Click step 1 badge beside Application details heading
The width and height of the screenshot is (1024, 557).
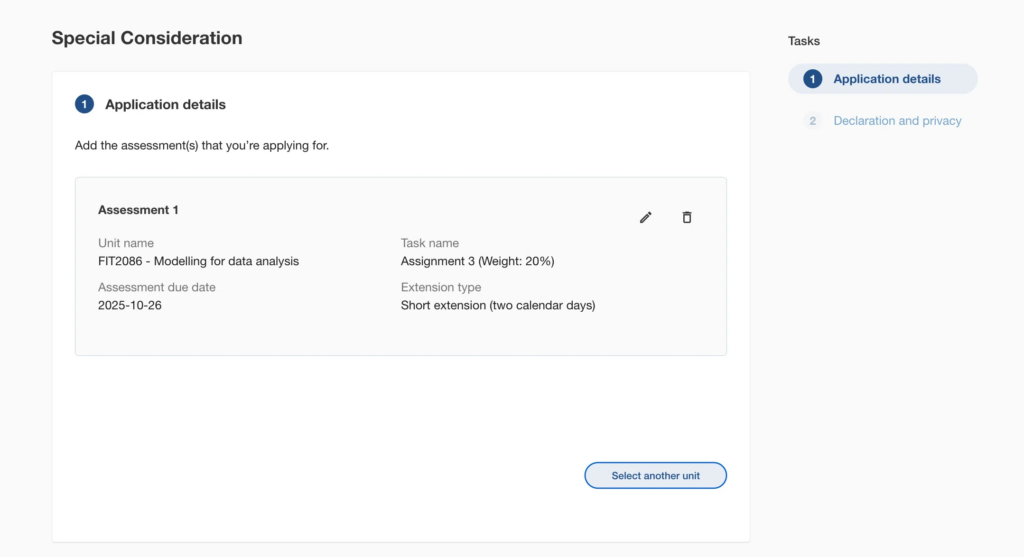tap(85, 104)
